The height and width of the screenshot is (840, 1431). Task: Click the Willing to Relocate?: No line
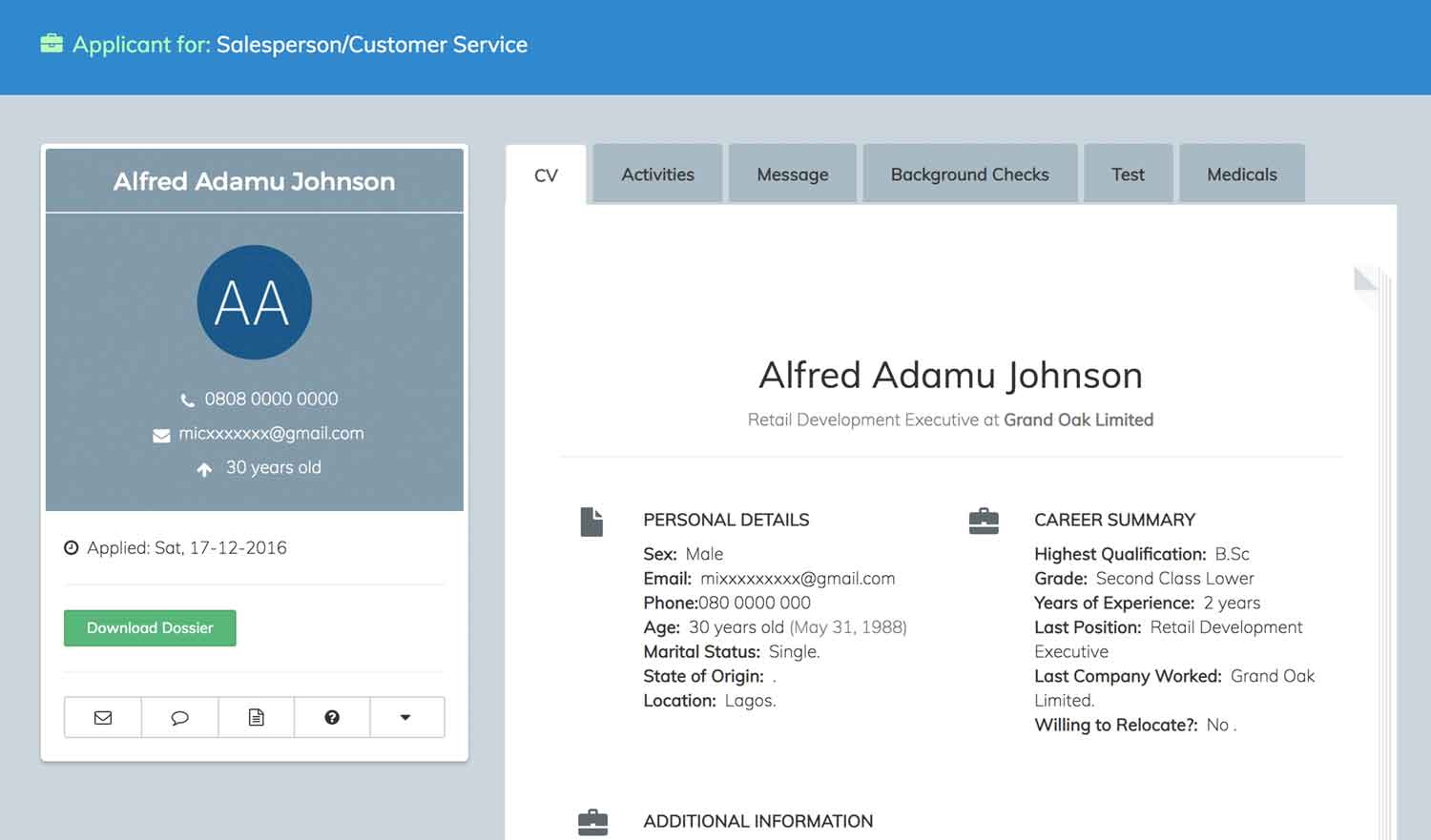coord(1135,725)
